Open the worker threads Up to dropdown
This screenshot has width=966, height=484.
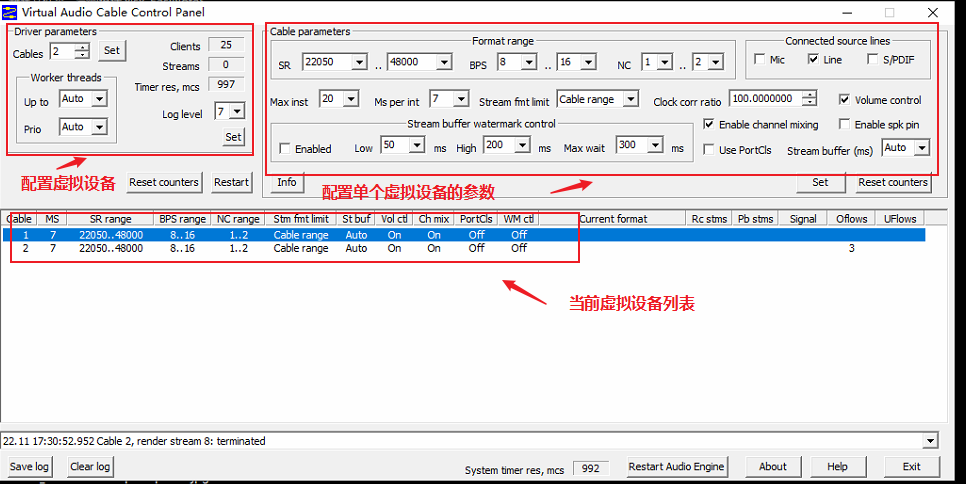pyautogui.click(x=99, y=99)
